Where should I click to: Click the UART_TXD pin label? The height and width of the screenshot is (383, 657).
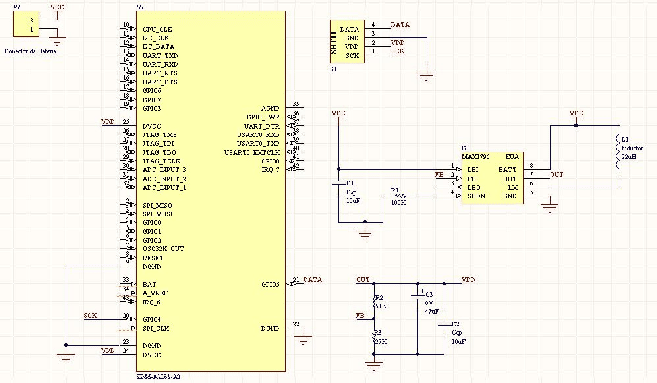[x=160, y=56]
